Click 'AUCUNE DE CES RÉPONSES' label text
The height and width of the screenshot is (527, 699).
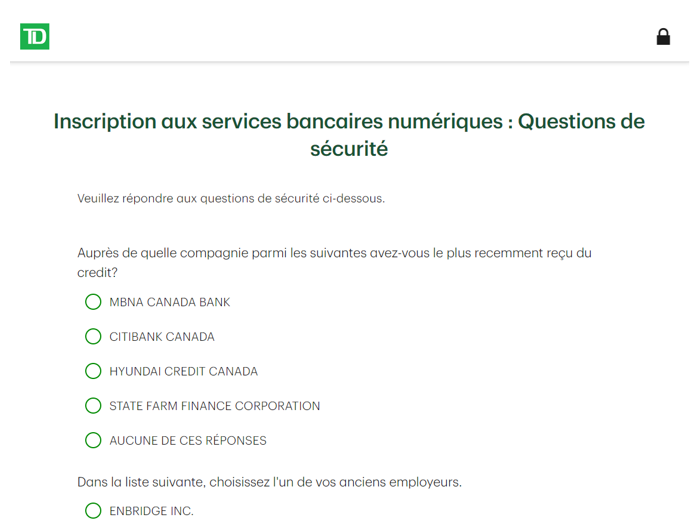tap(188, 441)
